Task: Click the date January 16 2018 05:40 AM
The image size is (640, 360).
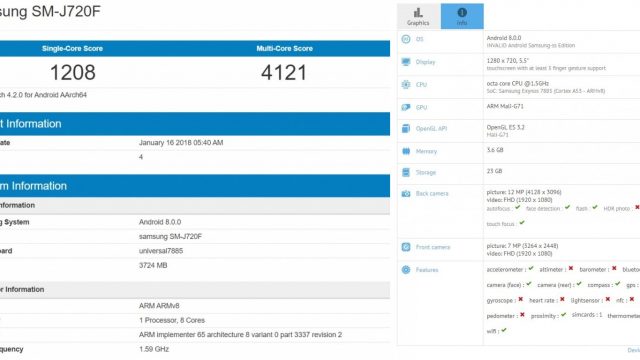Action: tap(181, 142)
